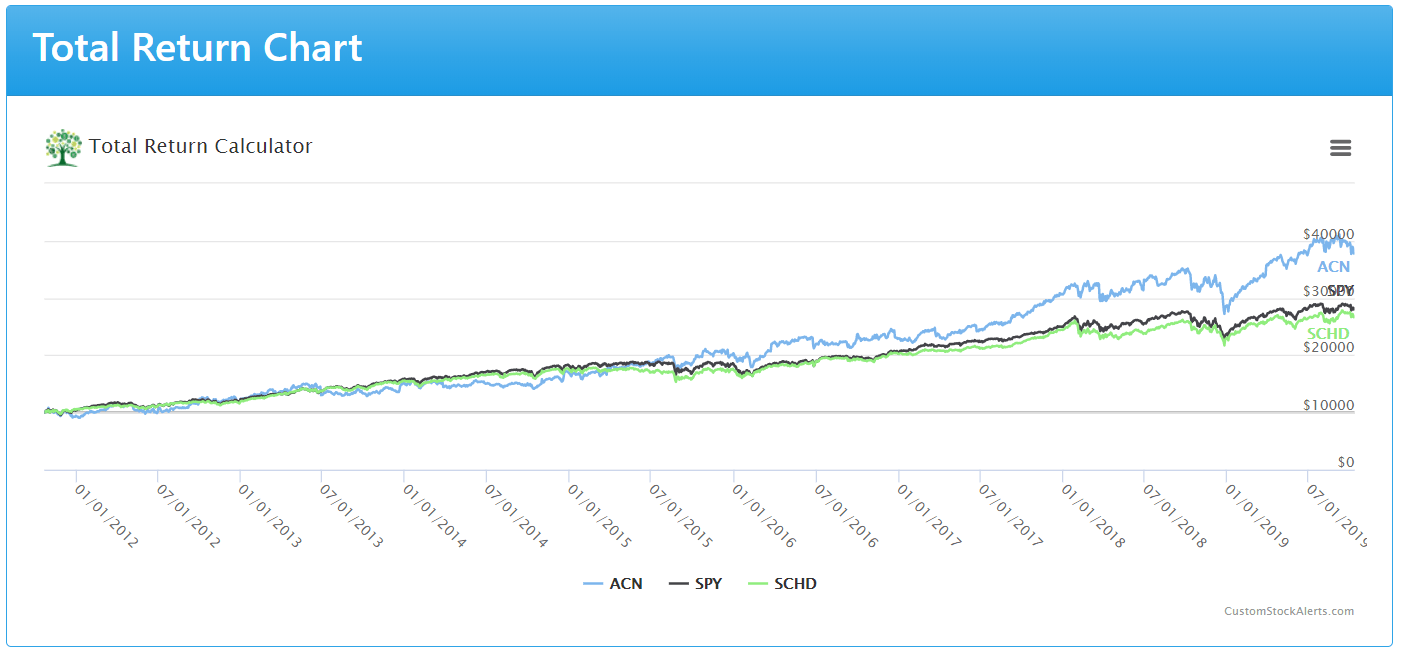Click the 01/01/2015 x-axis date label
The image size is (1401, 654).
coord(601,517)
